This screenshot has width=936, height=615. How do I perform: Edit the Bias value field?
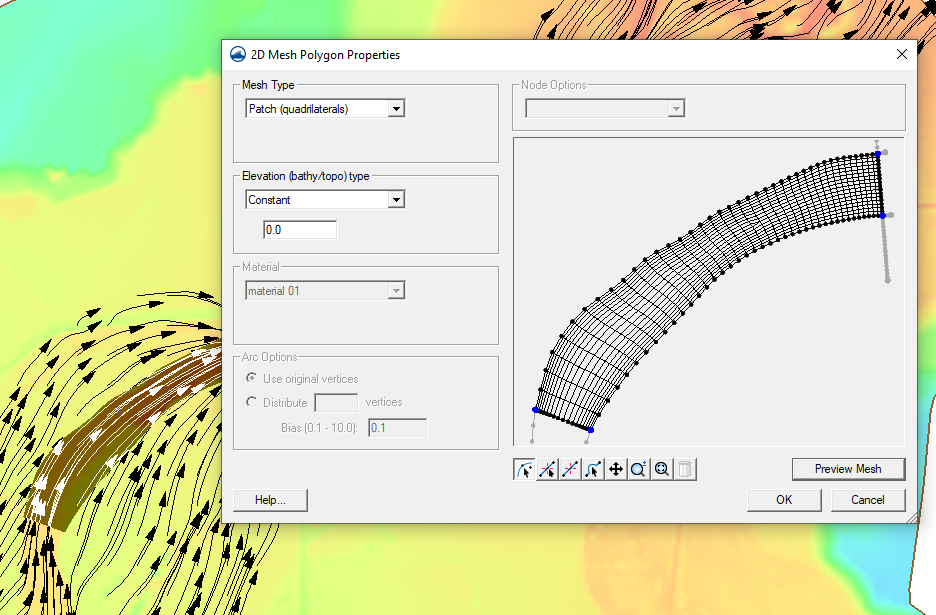397,426
